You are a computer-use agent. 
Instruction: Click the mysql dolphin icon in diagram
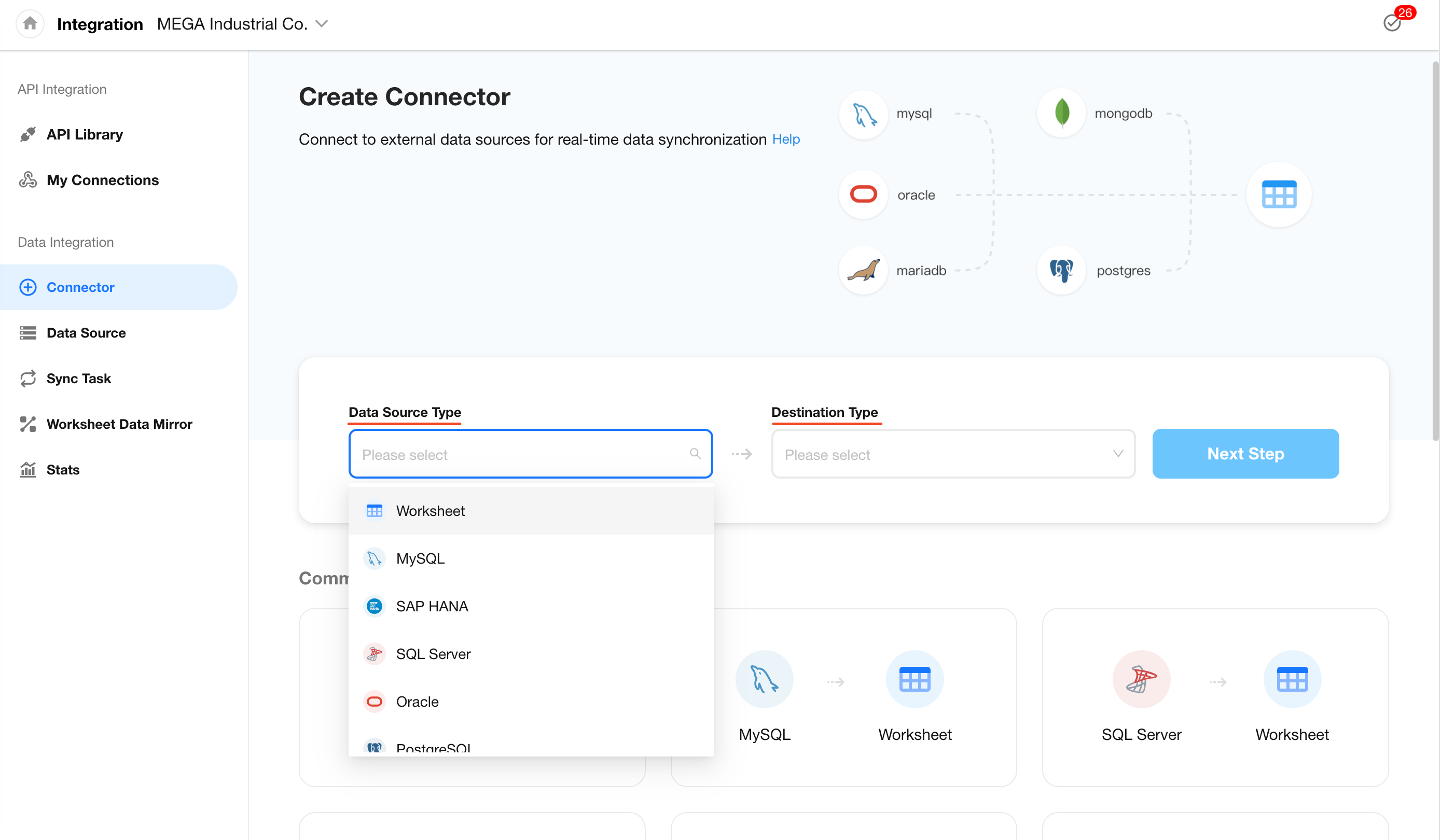tap(864, 114)
